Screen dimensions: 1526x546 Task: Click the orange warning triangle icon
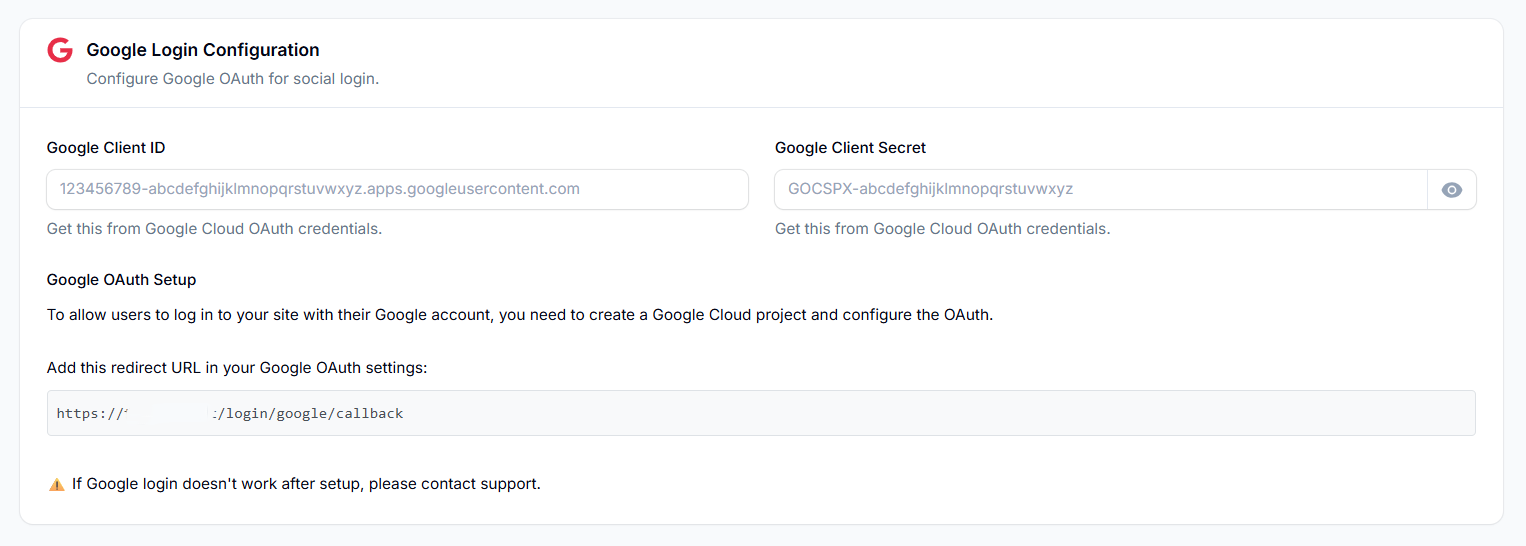pyautogui.click(x=57, y=485)
